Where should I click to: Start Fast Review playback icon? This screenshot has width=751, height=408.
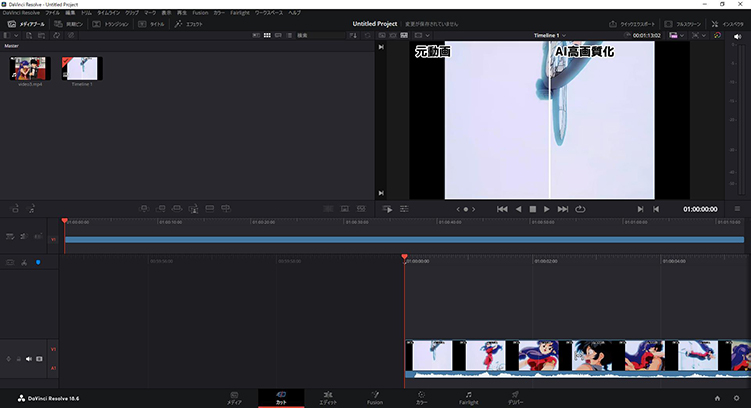tap(387, 209)
